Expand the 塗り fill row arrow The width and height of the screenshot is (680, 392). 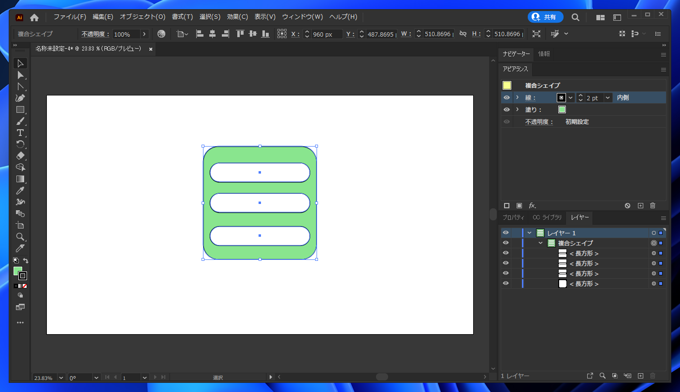point(517,110)
